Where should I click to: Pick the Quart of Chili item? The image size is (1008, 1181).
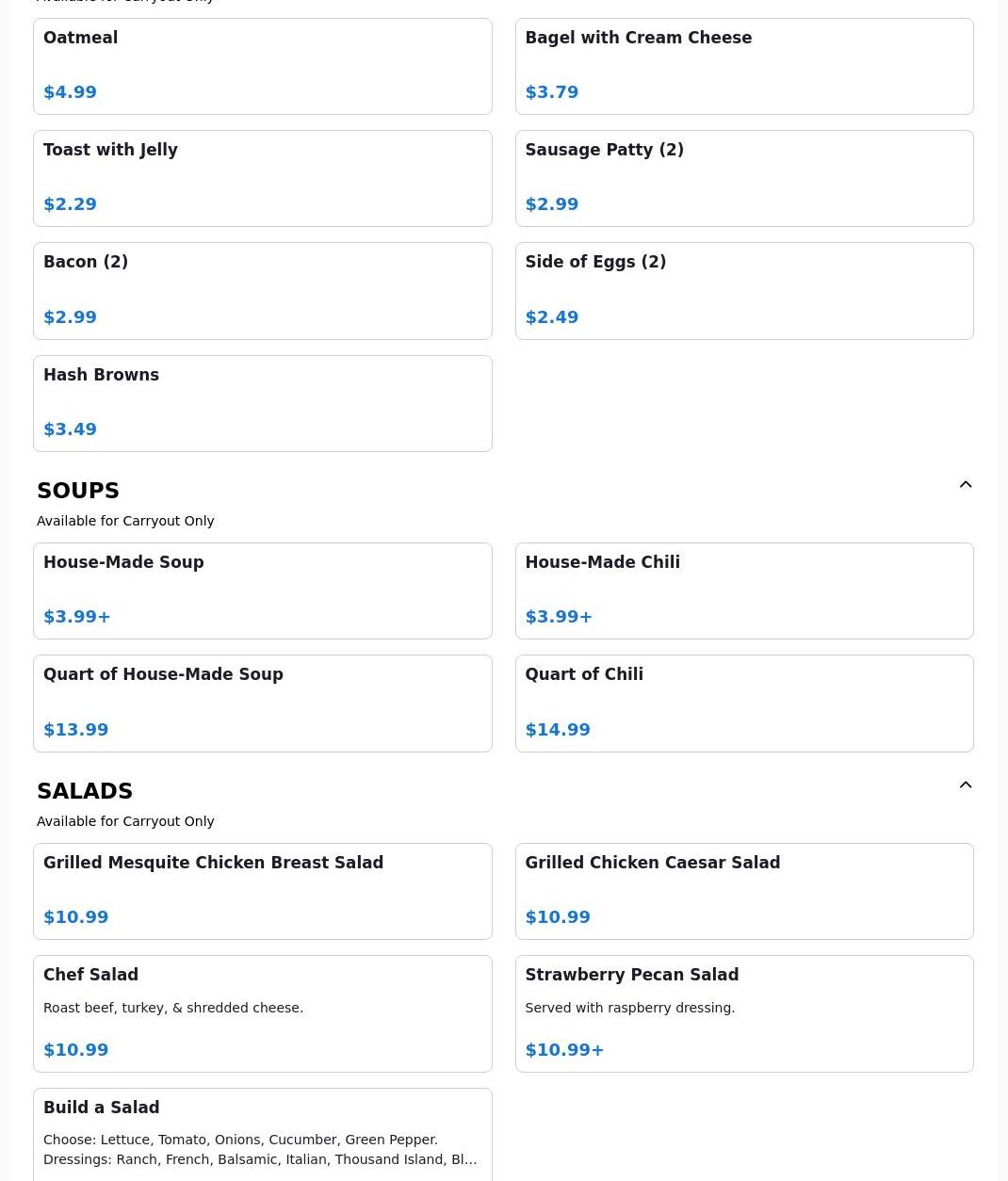(743, 703)
